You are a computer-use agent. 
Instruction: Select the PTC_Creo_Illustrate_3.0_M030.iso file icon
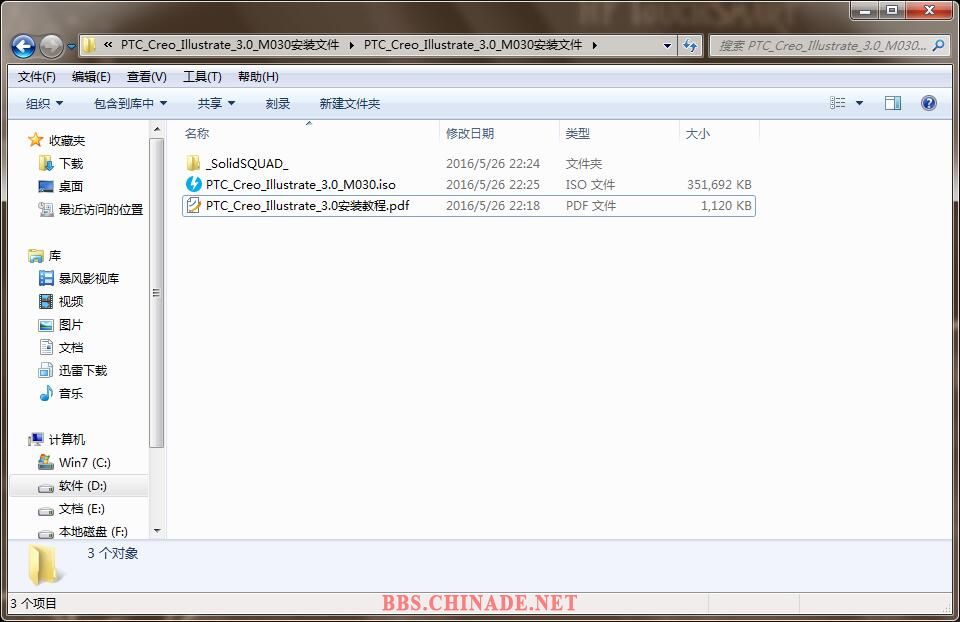pyautogui.click(x=193, y=184)
